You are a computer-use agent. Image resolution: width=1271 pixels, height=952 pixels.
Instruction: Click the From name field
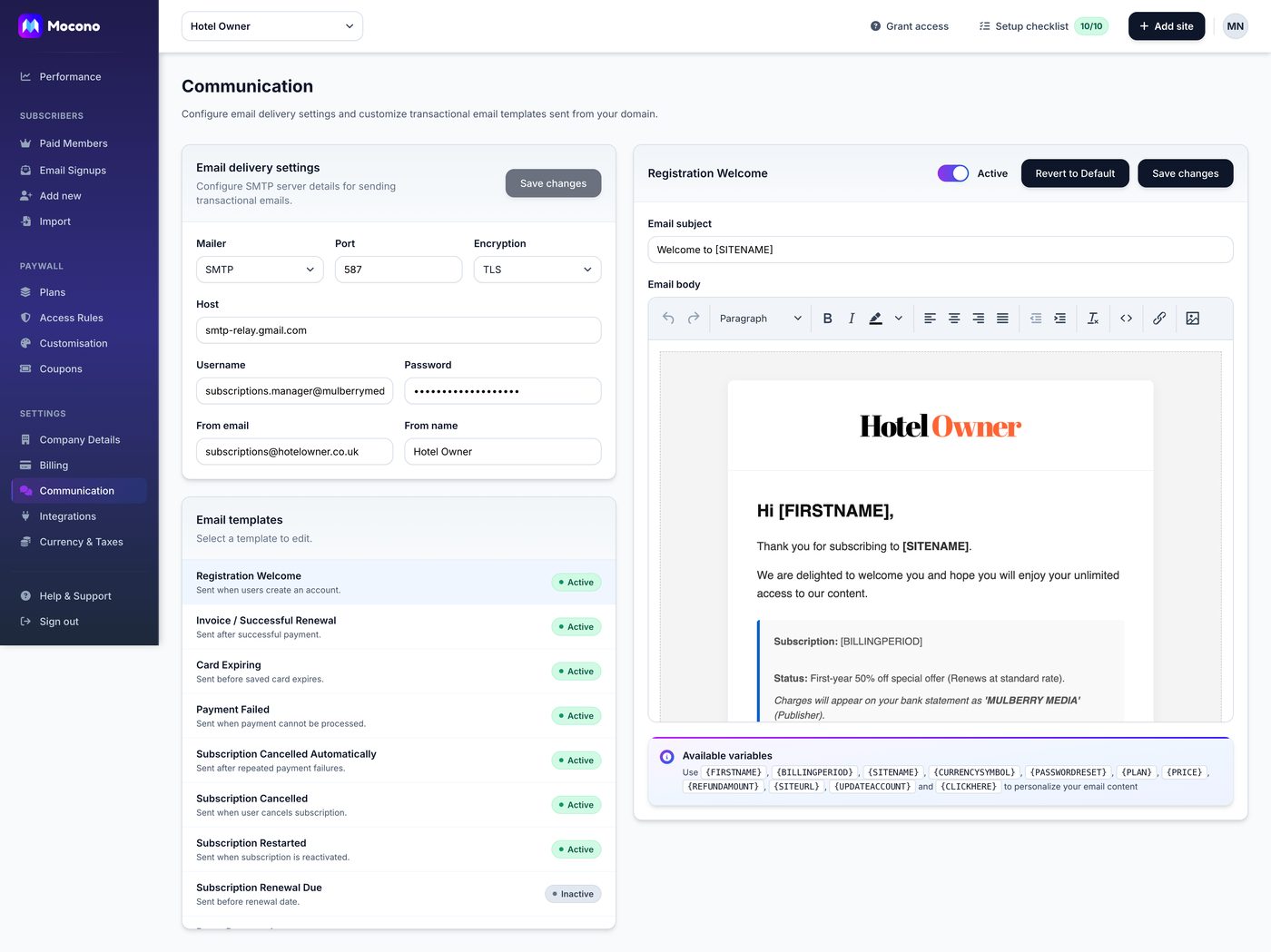tap(503, 452)
